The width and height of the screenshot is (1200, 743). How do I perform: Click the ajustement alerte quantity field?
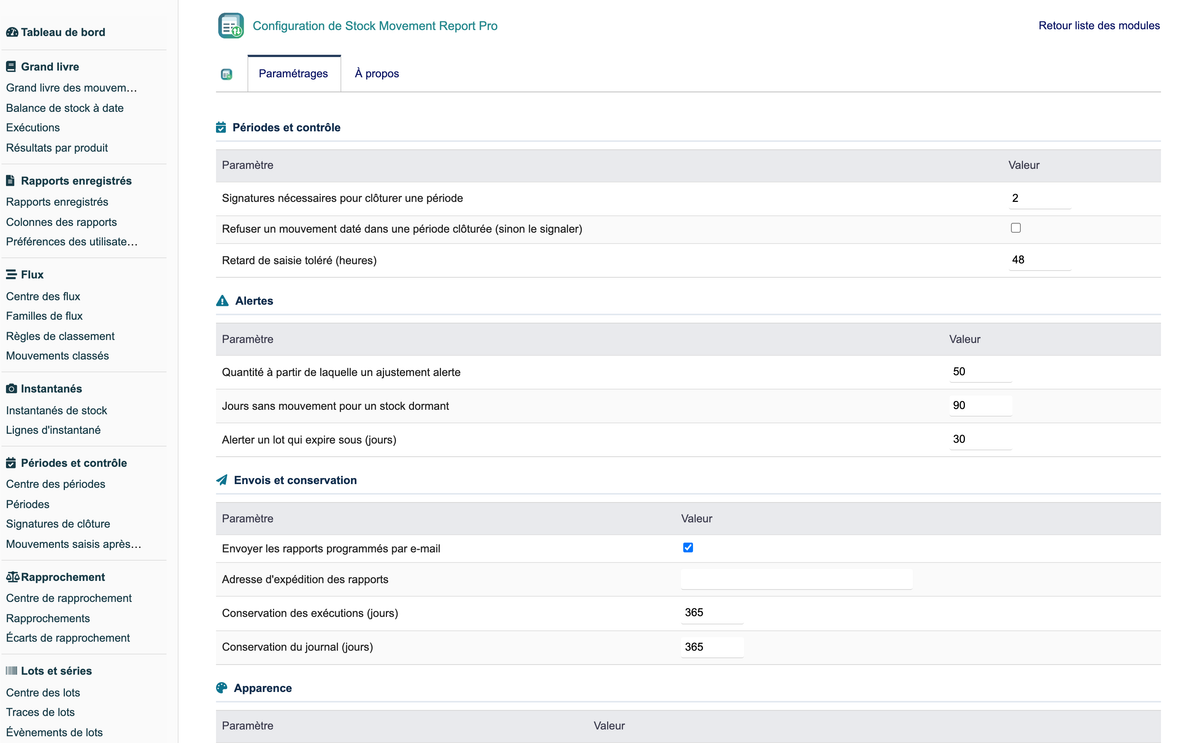981,372
